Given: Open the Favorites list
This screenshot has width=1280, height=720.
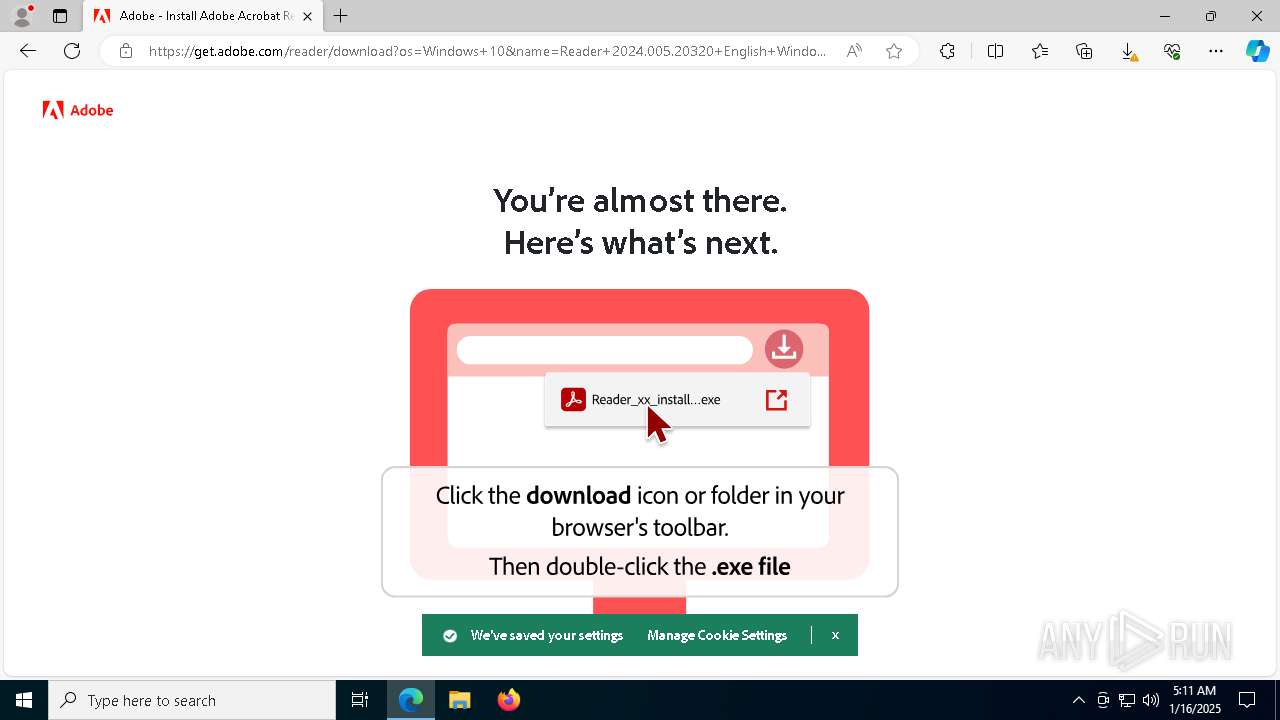Looking at the screenshot, I should coord(1040,51).
